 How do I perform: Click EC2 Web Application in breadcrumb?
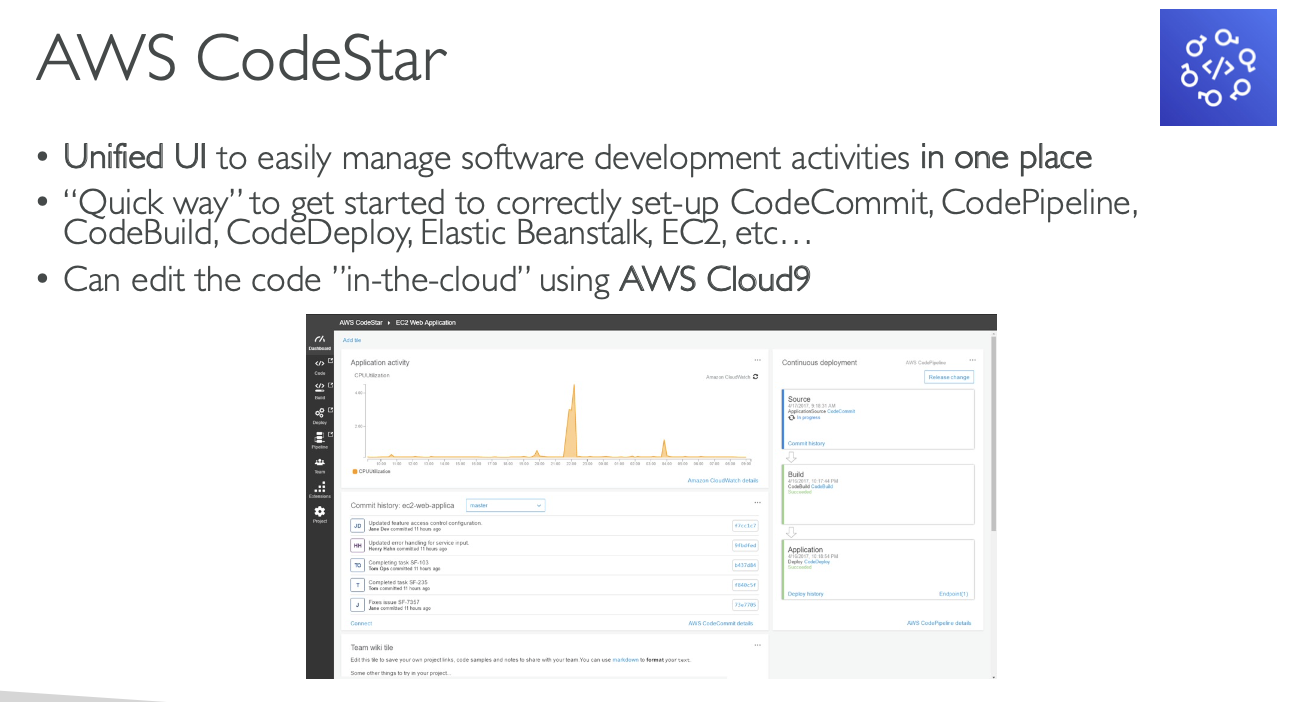(425, 323)
